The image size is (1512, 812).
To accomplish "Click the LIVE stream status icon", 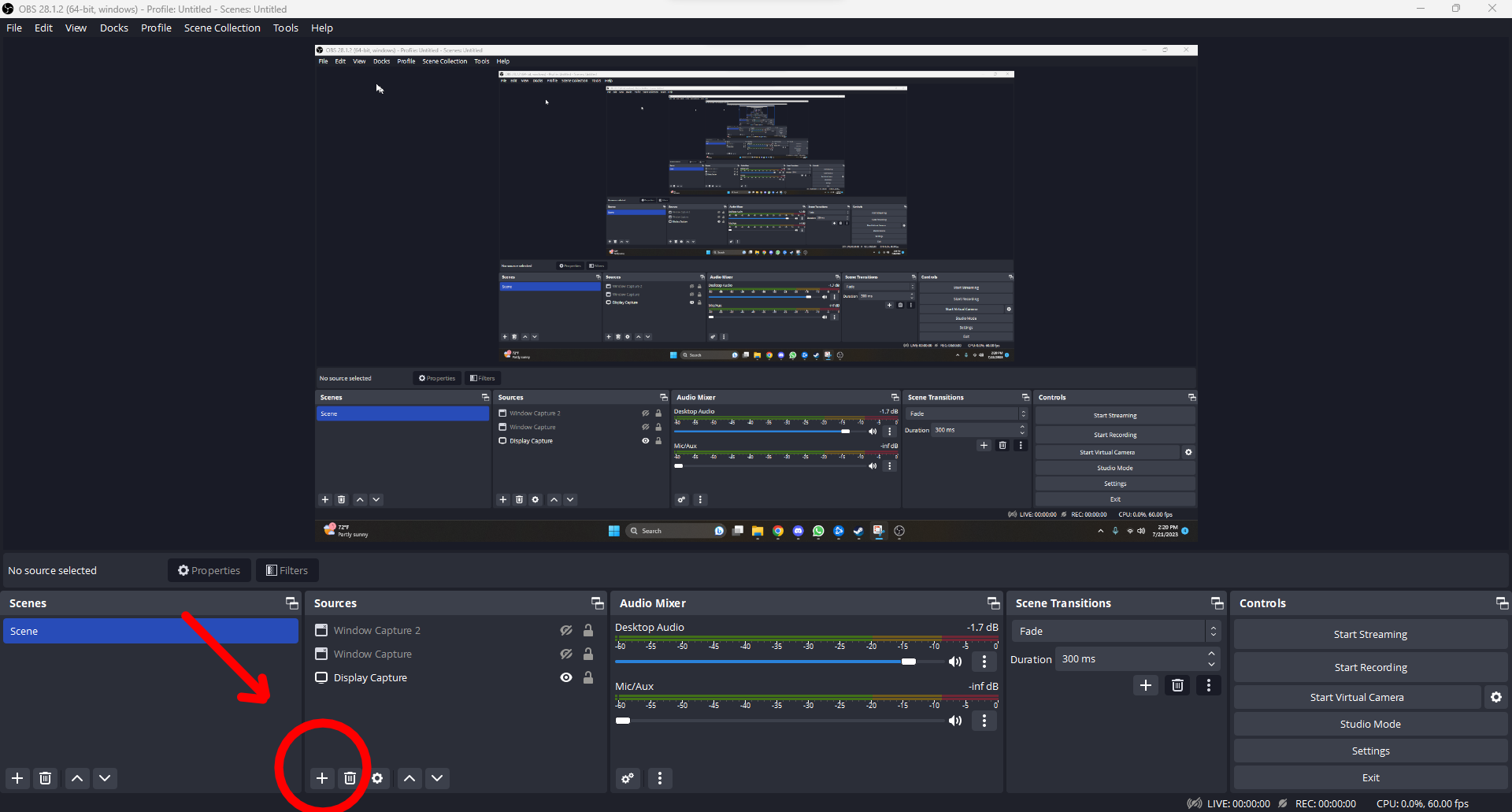I will [1195, 803].
